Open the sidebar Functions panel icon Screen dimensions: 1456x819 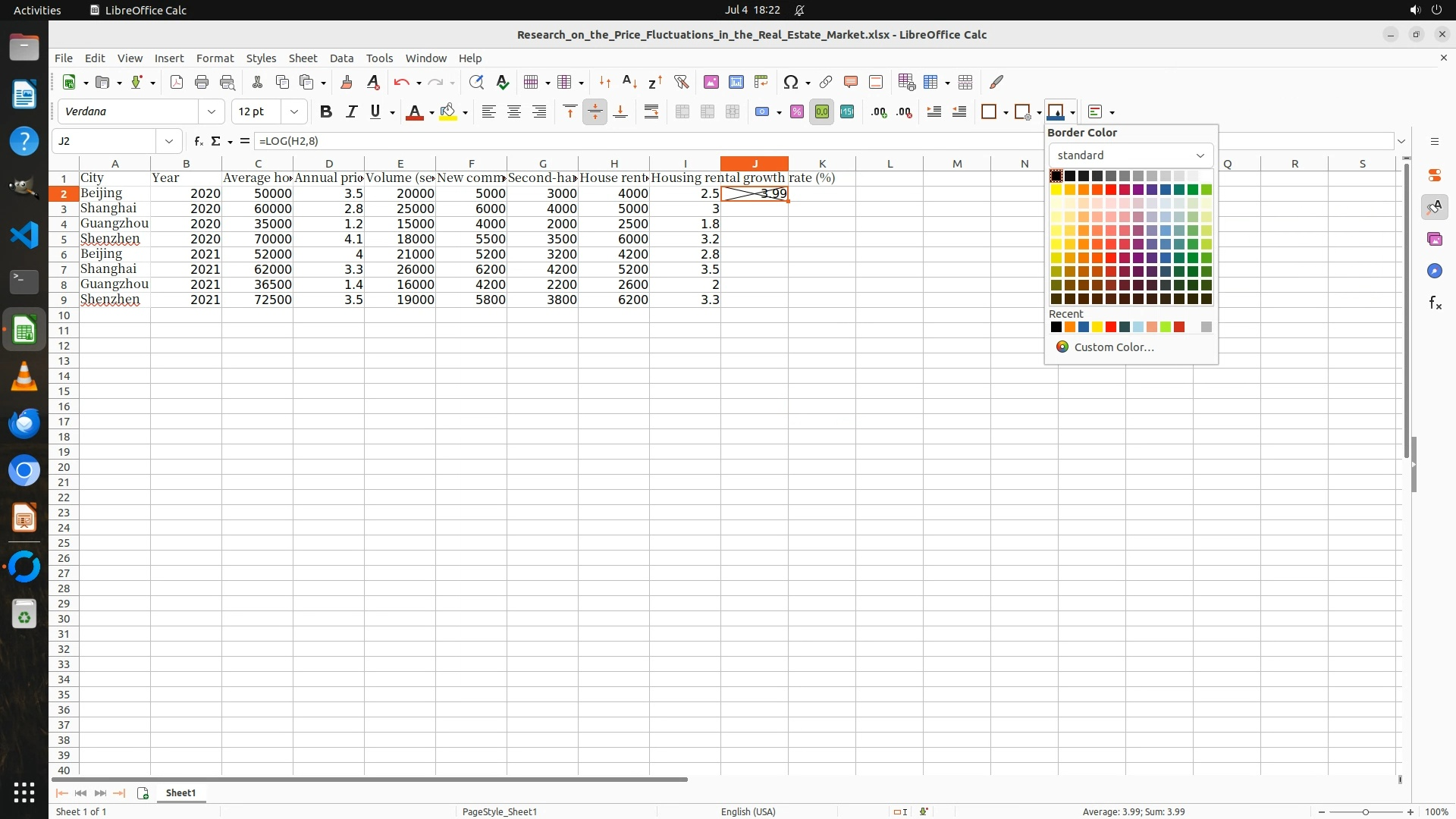[1435, 303]
